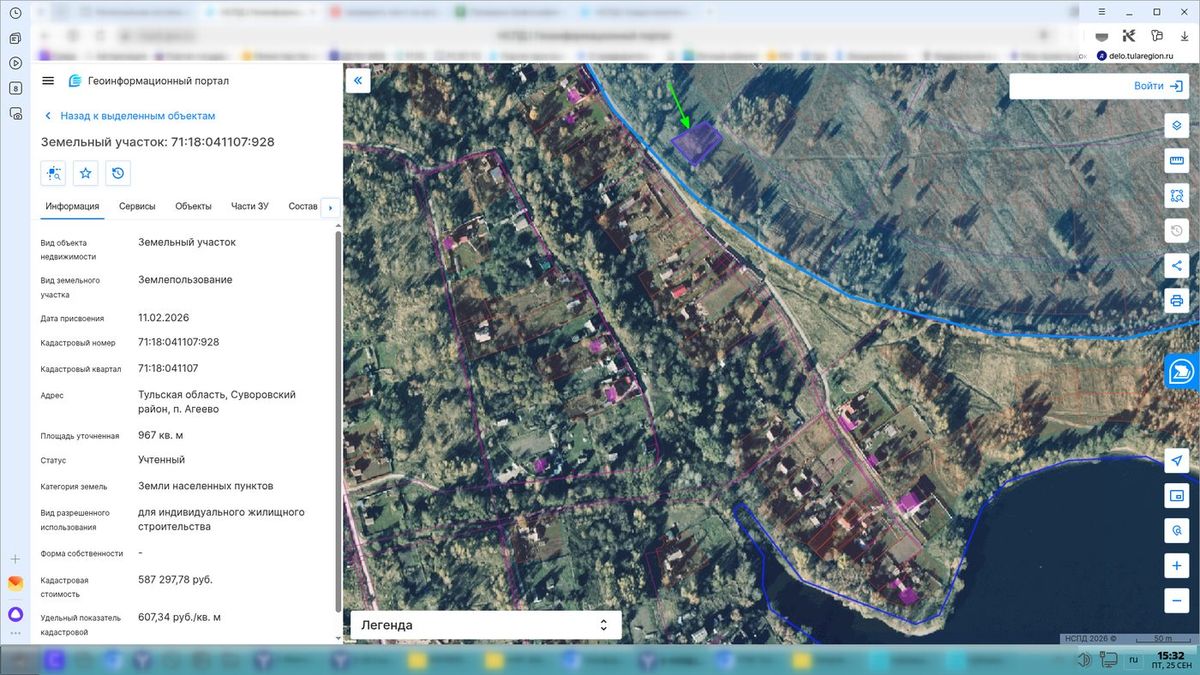Open the Состав tab
This screenshot has width=1200, height=675.
(x=302, y=206)
